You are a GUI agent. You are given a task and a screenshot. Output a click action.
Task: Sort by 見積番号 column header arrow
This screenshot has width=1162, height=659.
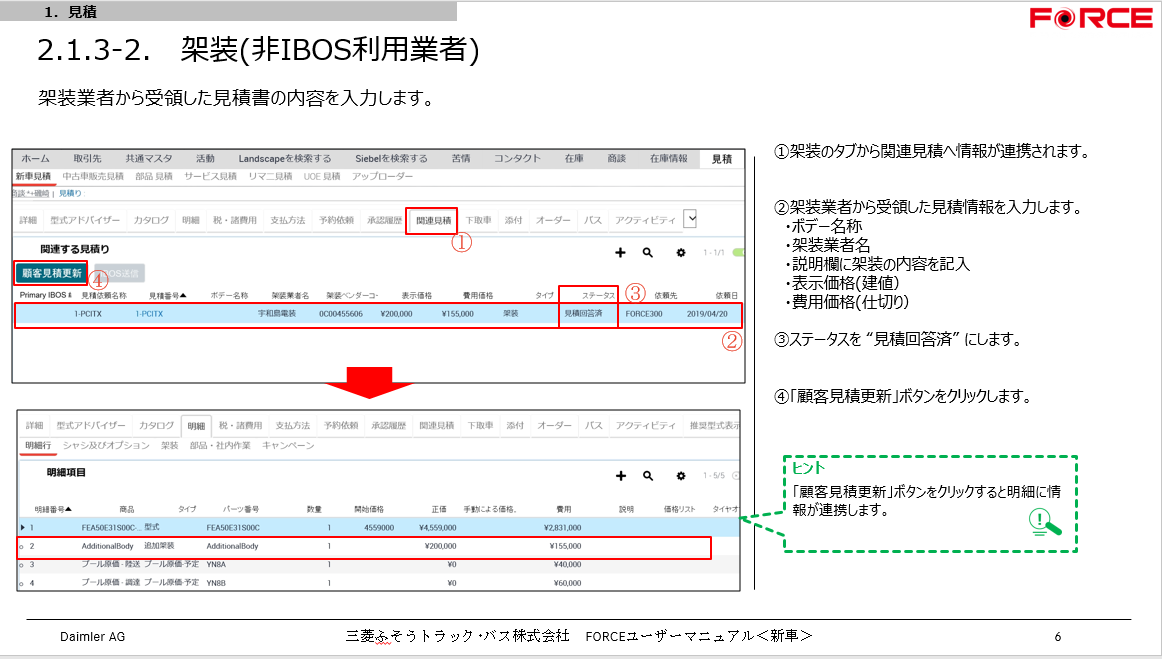coord(184,295)
